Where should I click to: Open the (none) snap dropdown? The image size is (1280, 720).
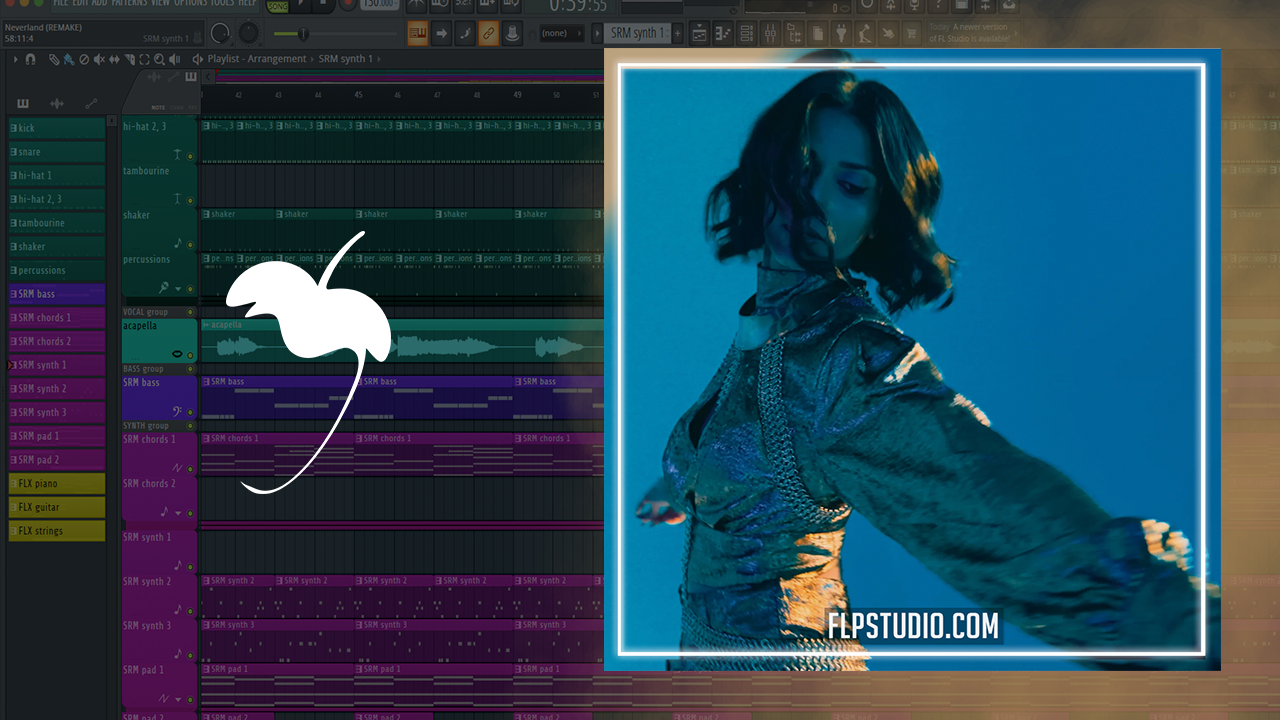562,33
